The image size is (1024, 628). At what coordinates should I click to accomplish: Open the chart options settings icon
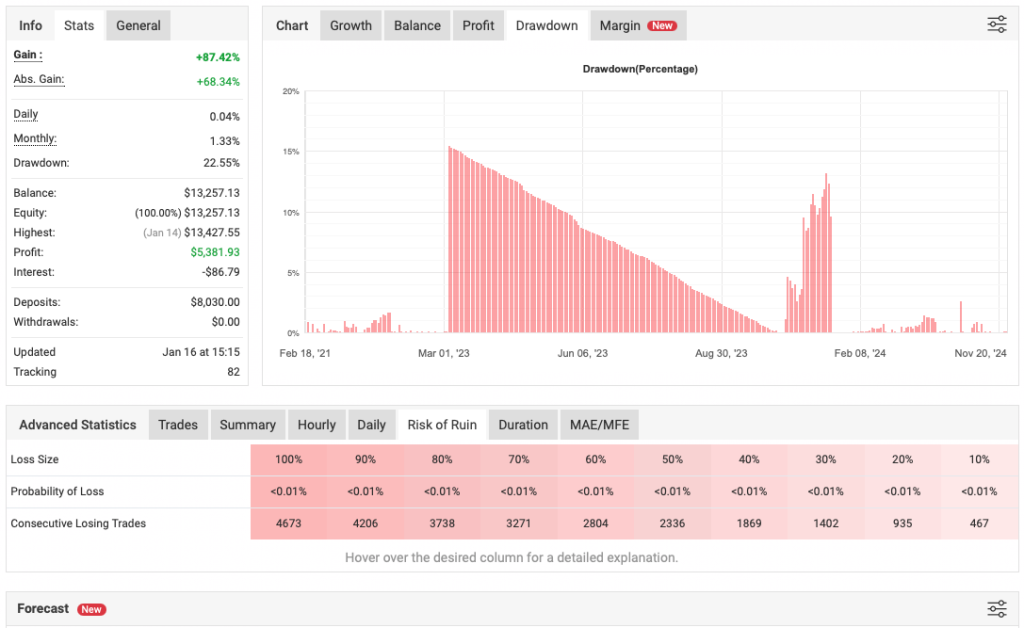click(996, 24)
